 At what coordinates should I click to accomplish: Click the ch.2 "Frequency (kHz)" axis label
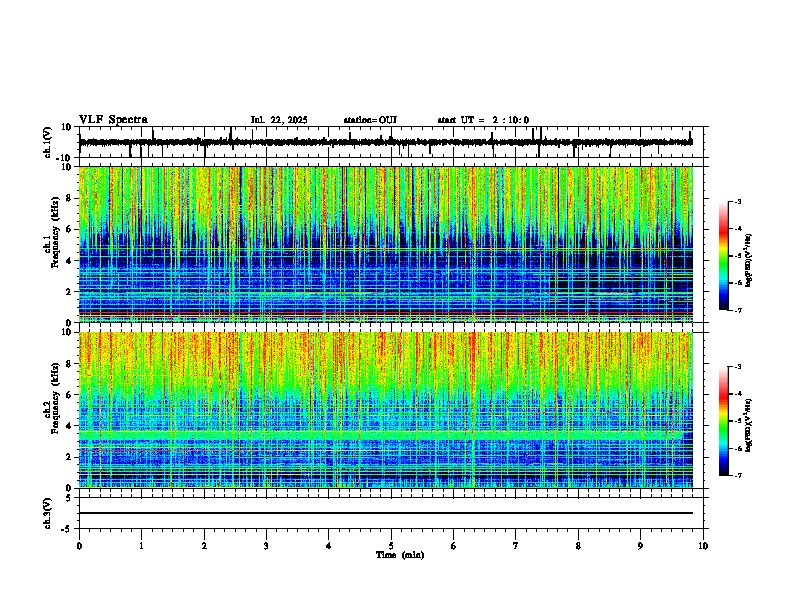pyautogui.click(x=55, y=398)
